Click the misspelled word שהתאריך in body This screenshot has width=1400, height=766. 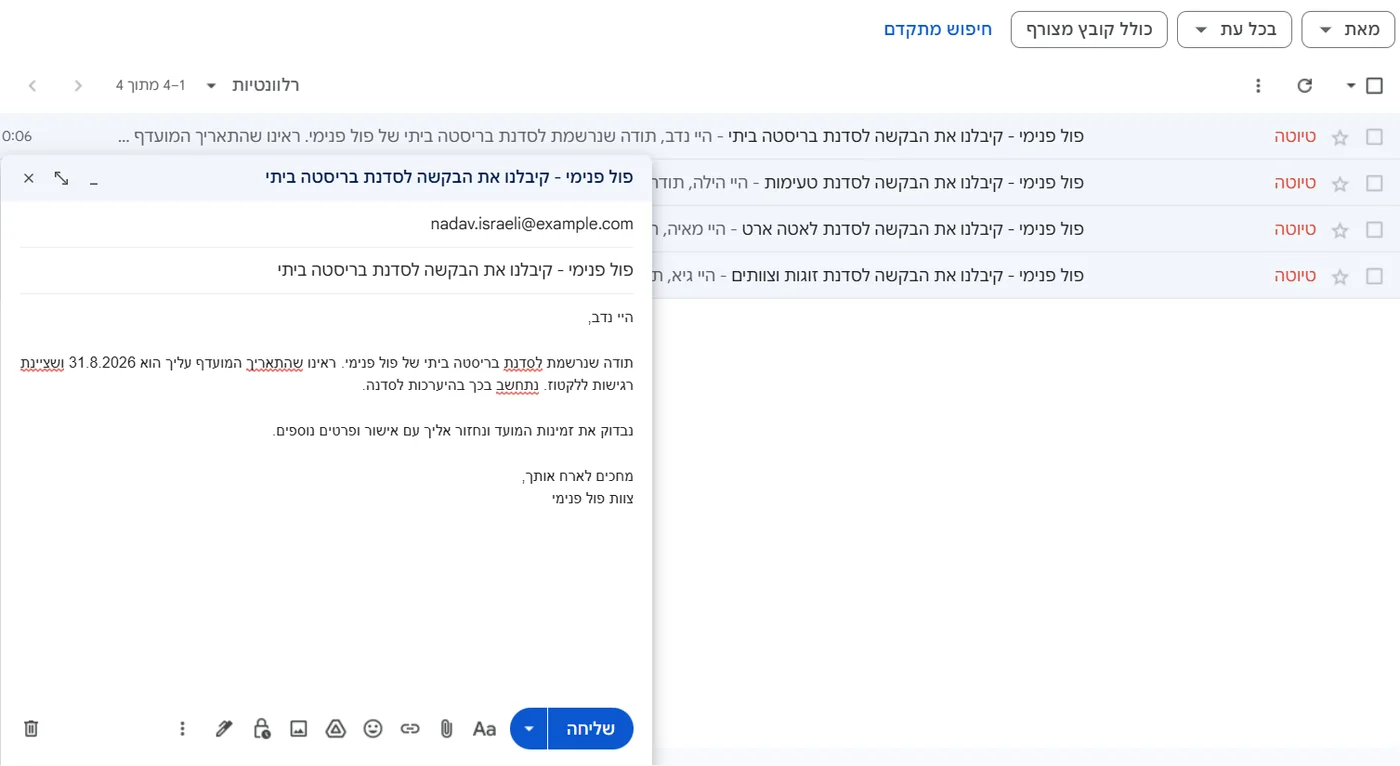[275, 364]
